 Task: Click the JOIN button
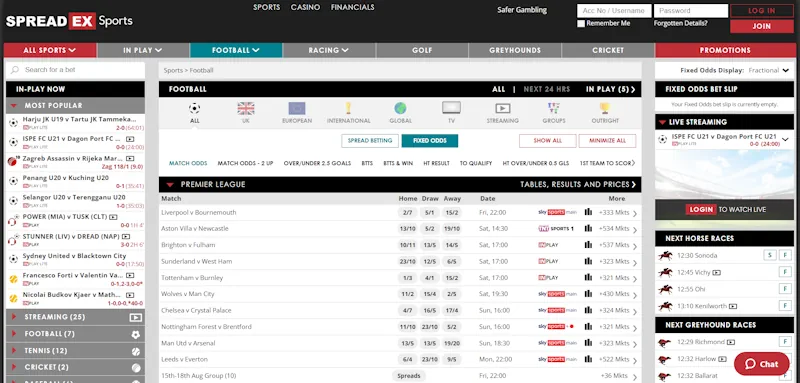click(x=762, y=26)
